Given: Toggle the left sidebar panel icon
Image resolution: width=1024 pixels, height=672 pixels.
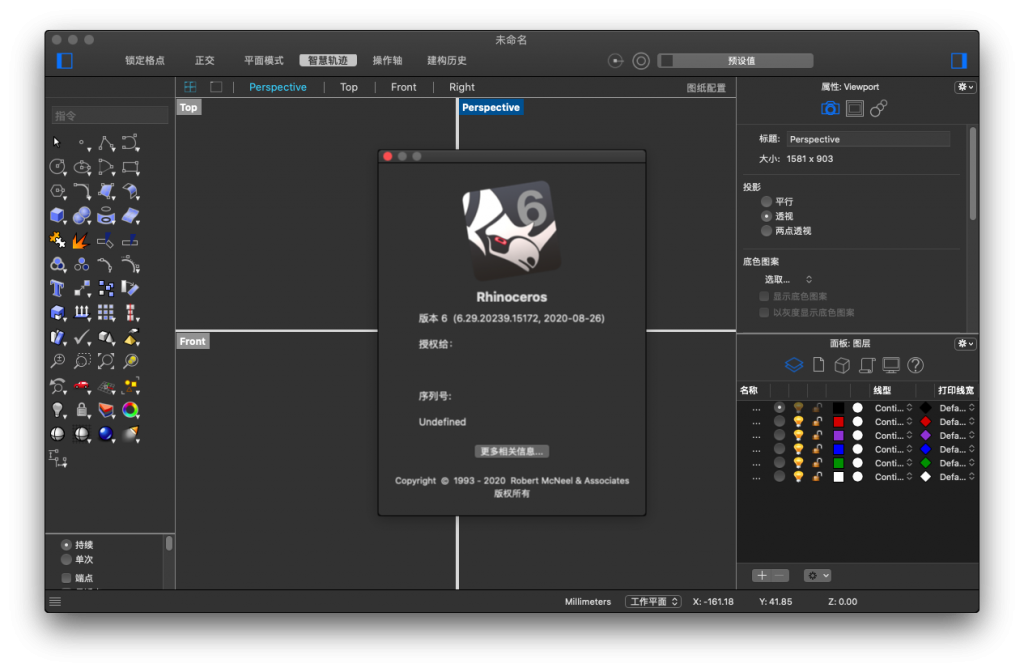Looking at the screenshot, I should click(x=65, y=61).
